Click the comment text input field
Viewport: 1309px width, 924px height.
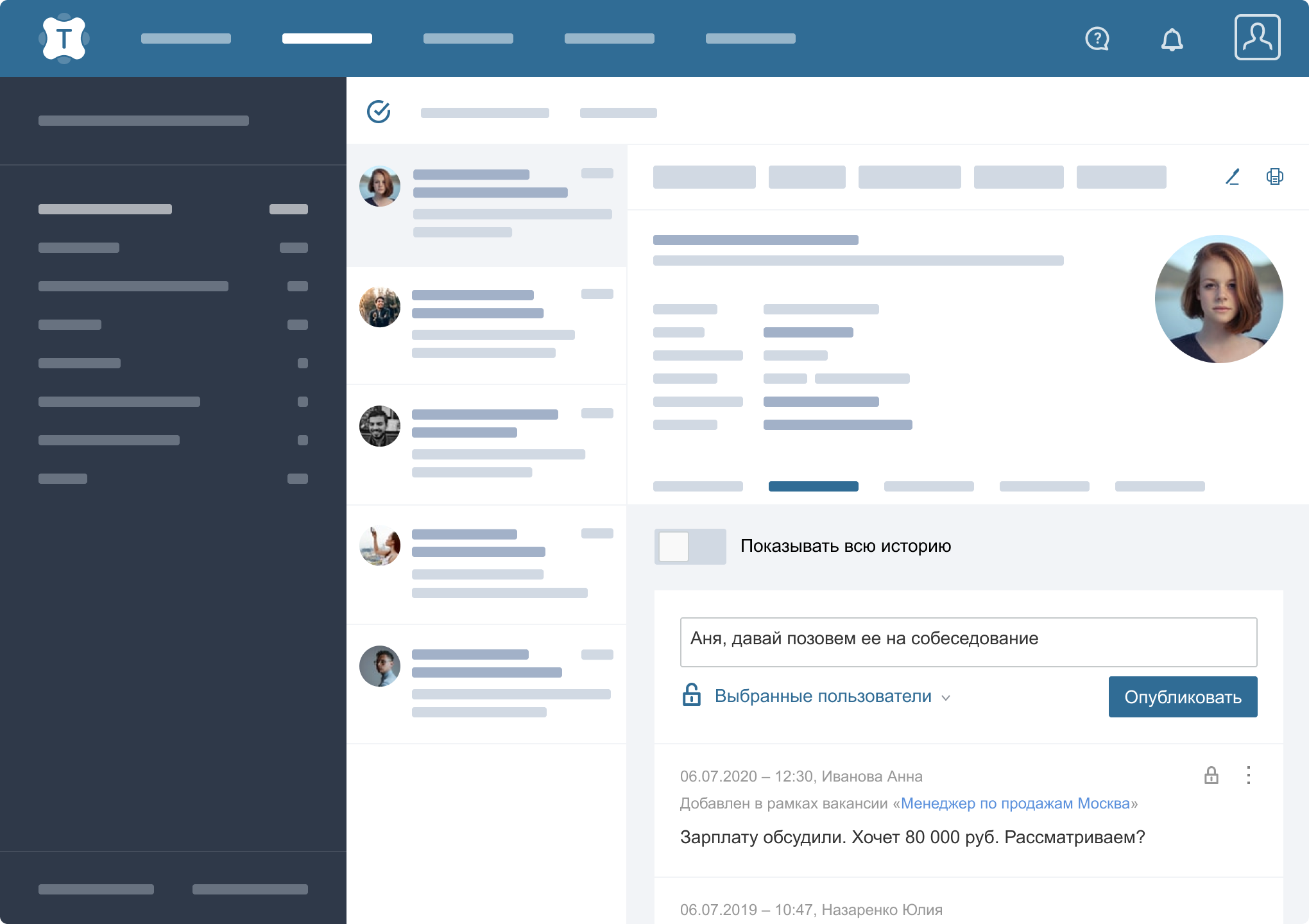(x=968, y=642)
